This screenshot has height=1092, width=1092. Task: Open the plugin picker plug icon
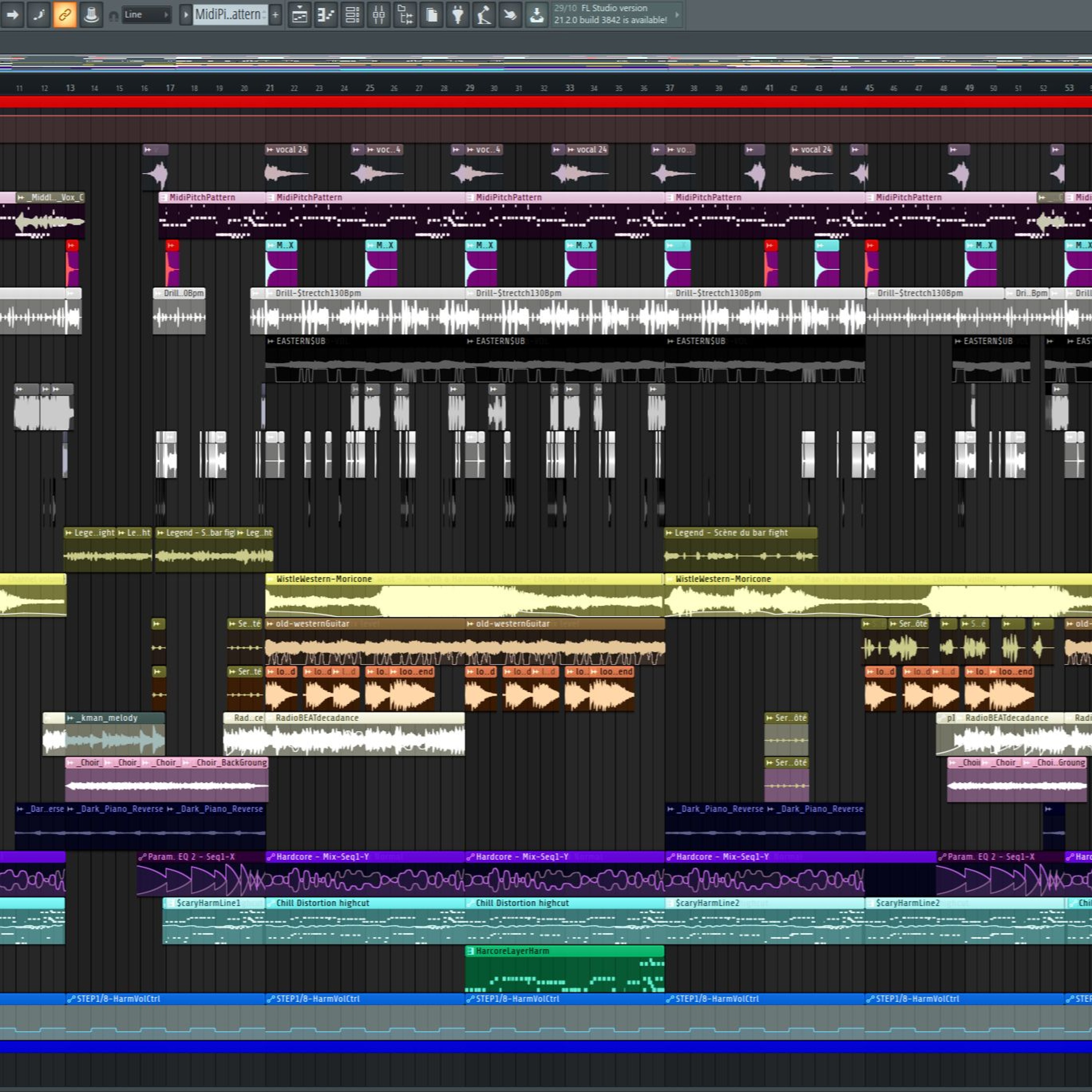pyautogui.click(x=458, y=15)
